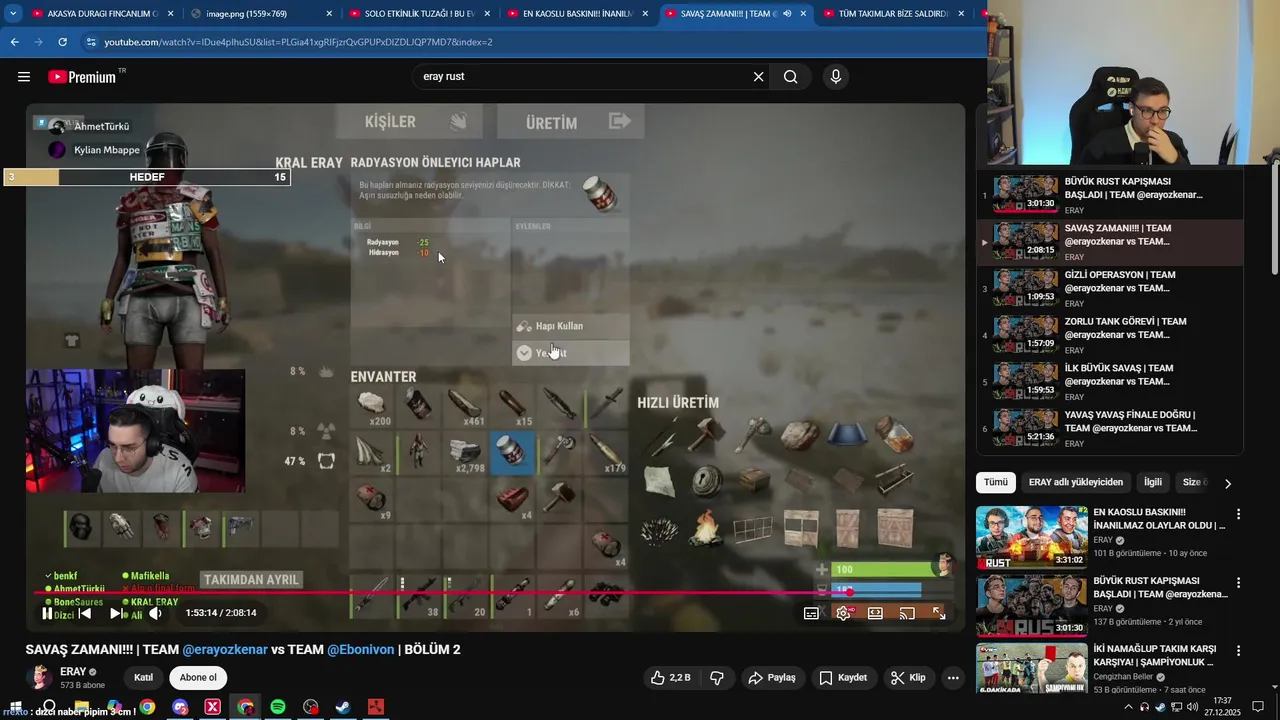Select the İlgili filter chip

coord(1153,482)
